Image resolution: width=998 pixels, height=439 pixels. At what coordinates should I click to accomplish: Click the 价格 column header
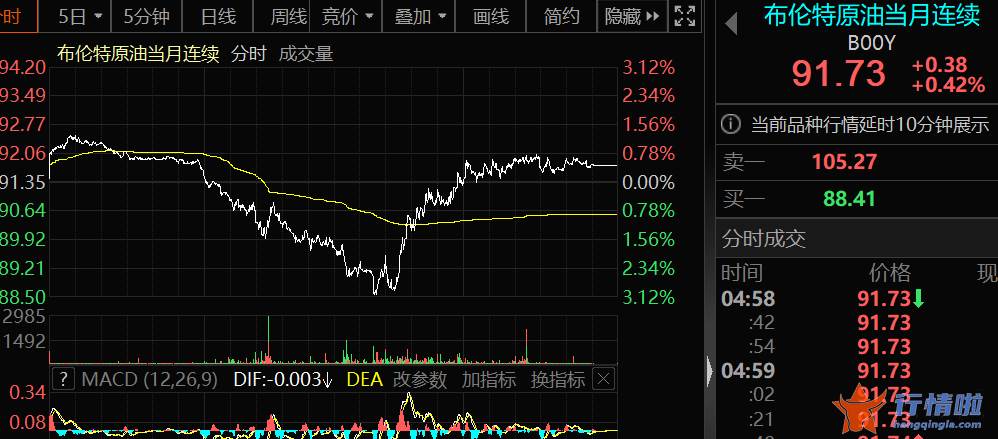click(x=890, y=273)
